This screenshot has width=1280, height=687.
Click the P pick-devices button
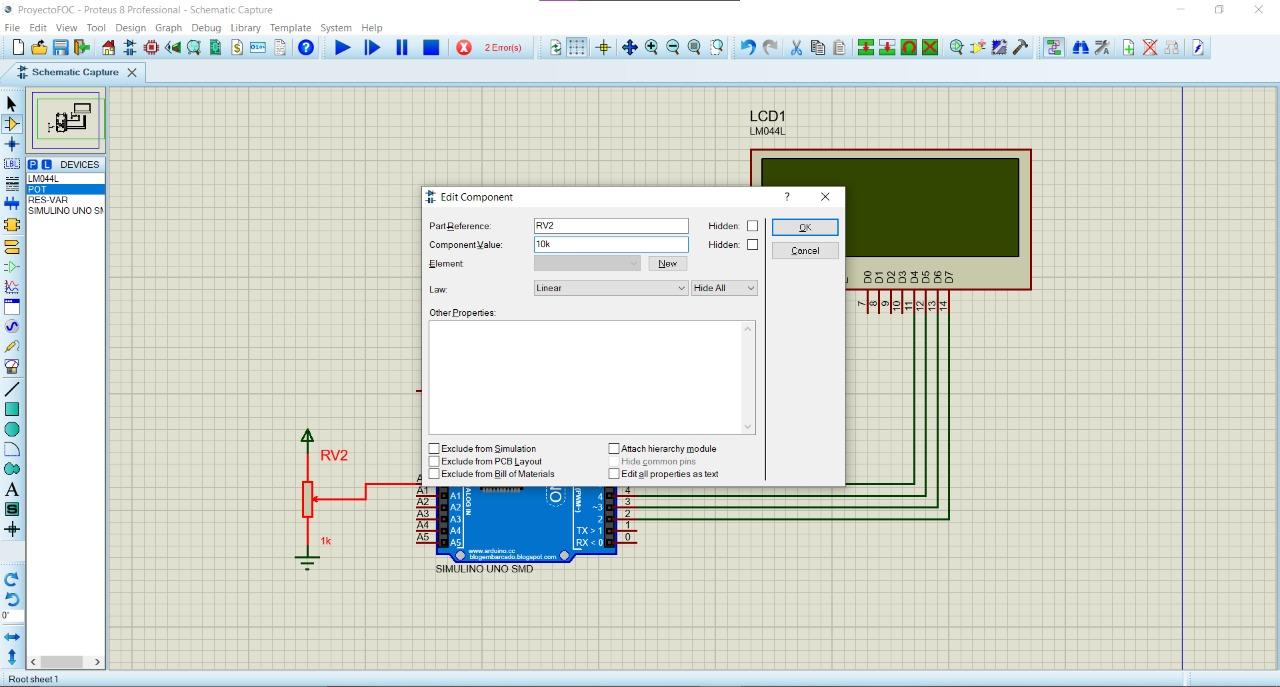(x=33, y=164)
